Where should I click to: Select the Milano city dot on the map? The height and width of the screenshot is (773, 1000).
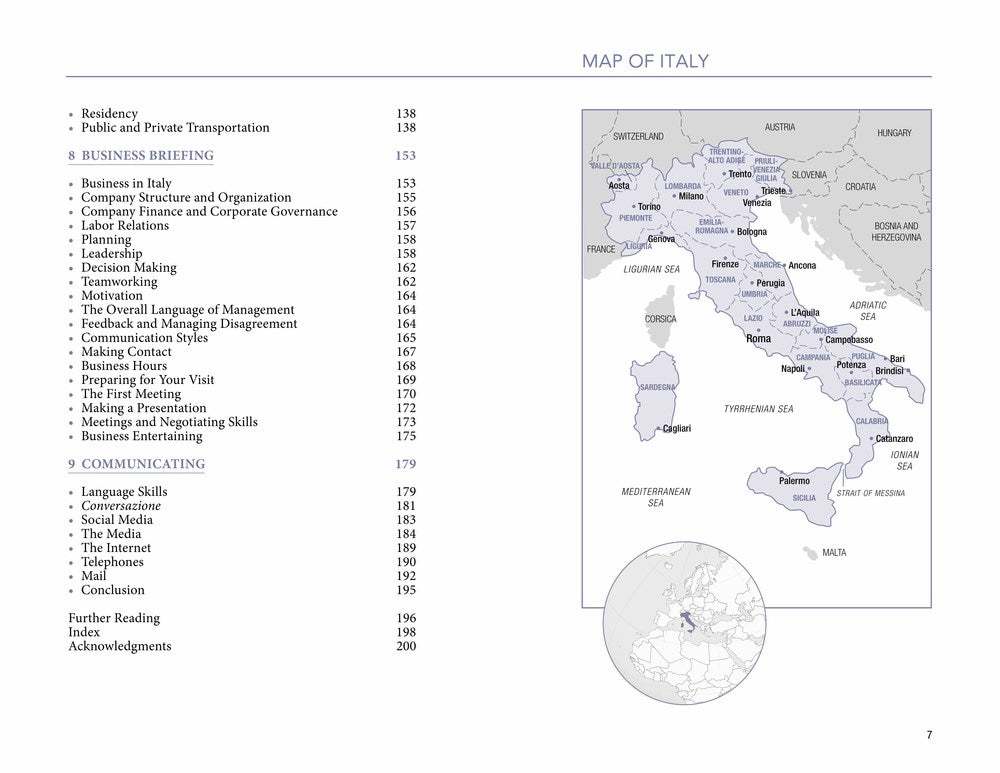coord(675,196)
